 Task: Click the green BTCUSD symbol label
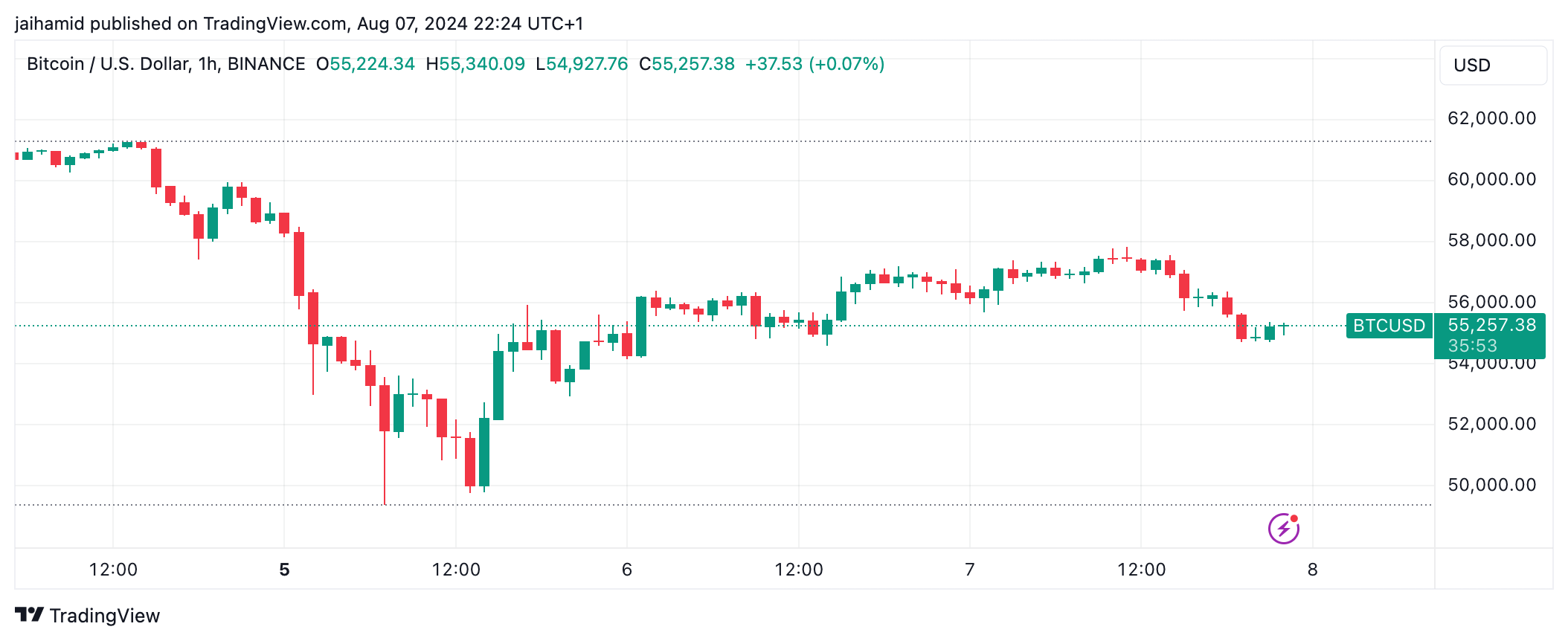1389,326
